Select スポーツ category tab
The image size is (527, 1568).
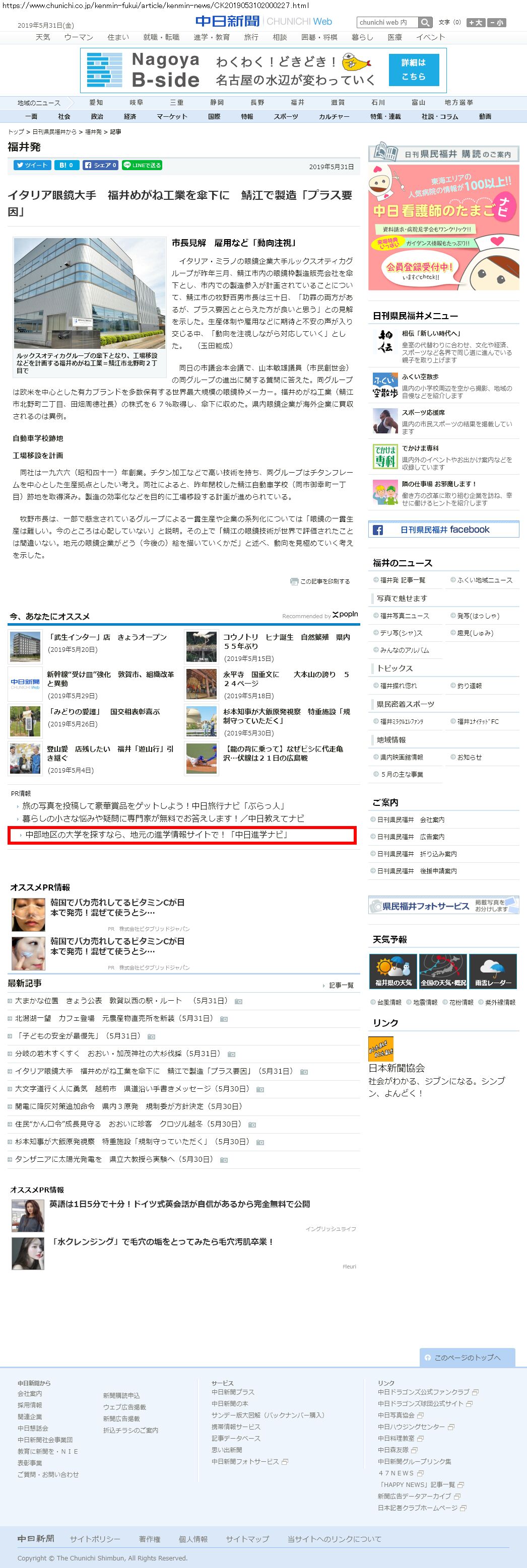[x=286, y=116]
